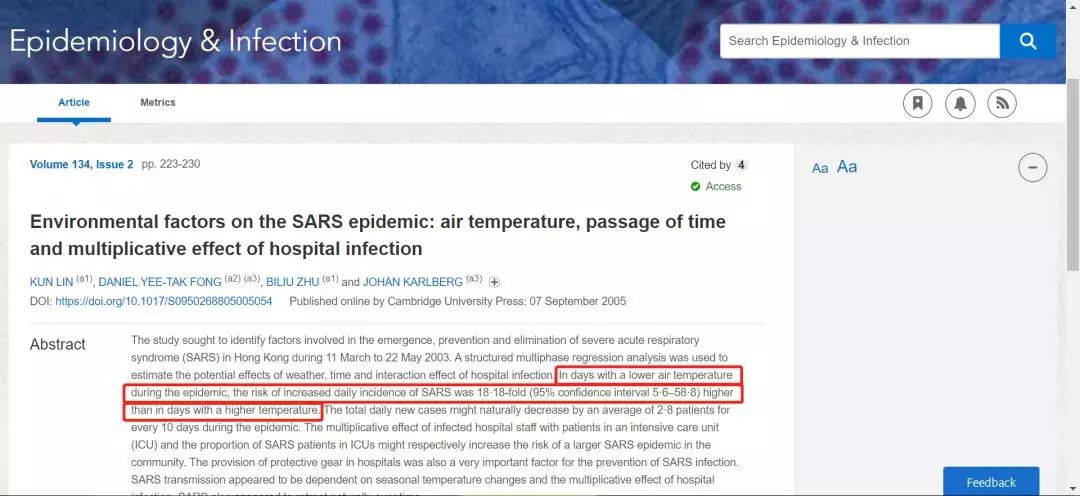Viewport: 1080px width, 496px height.
Task: Expand the author list plus icon
Action: pyautogui.click(x=494, y=282)
